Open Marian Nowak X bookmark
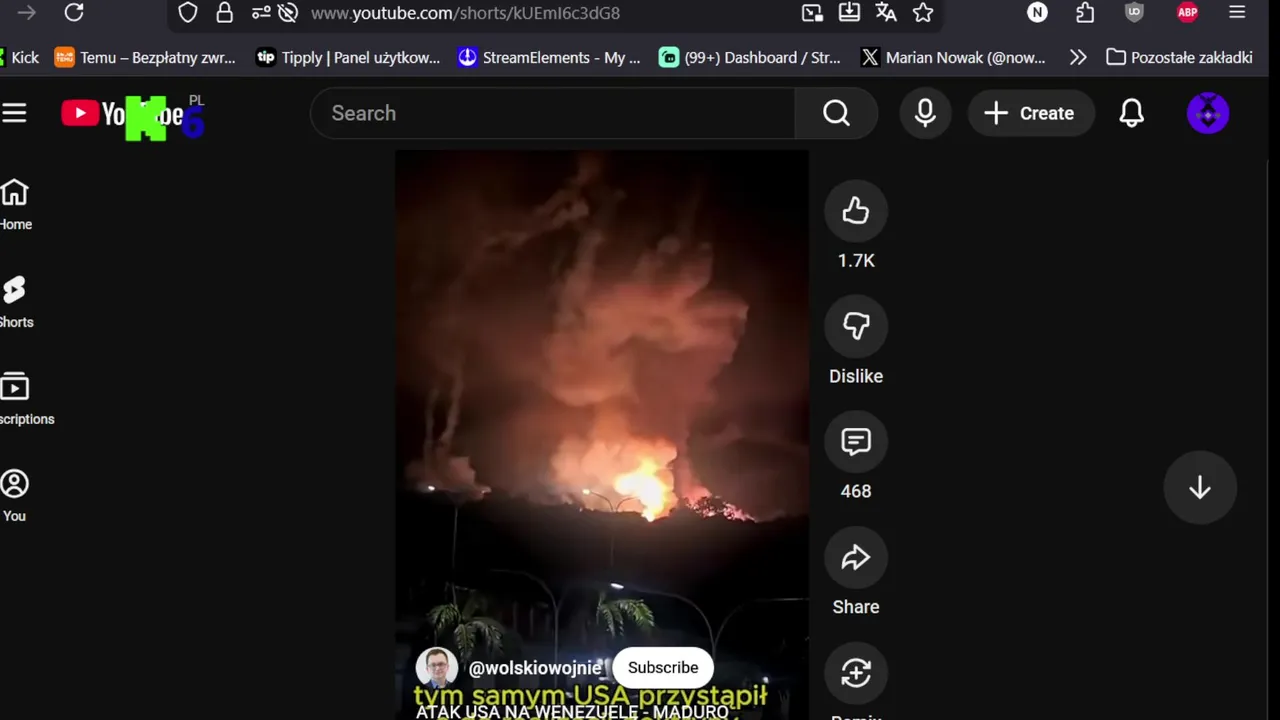The image size is (1280, 720). tap(953, 57)
